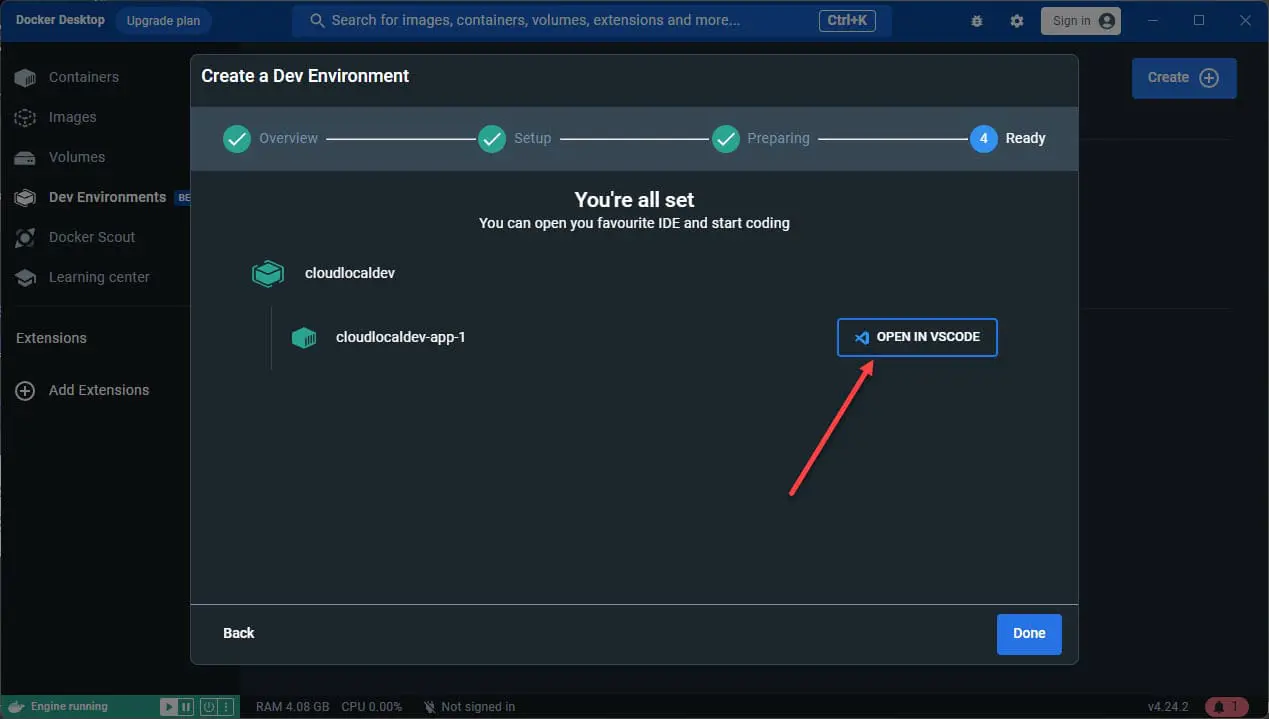Click the Overview step checkmark
This screenshot has height=719, width=1269.
pyautogui.click(x=237, y=138)
